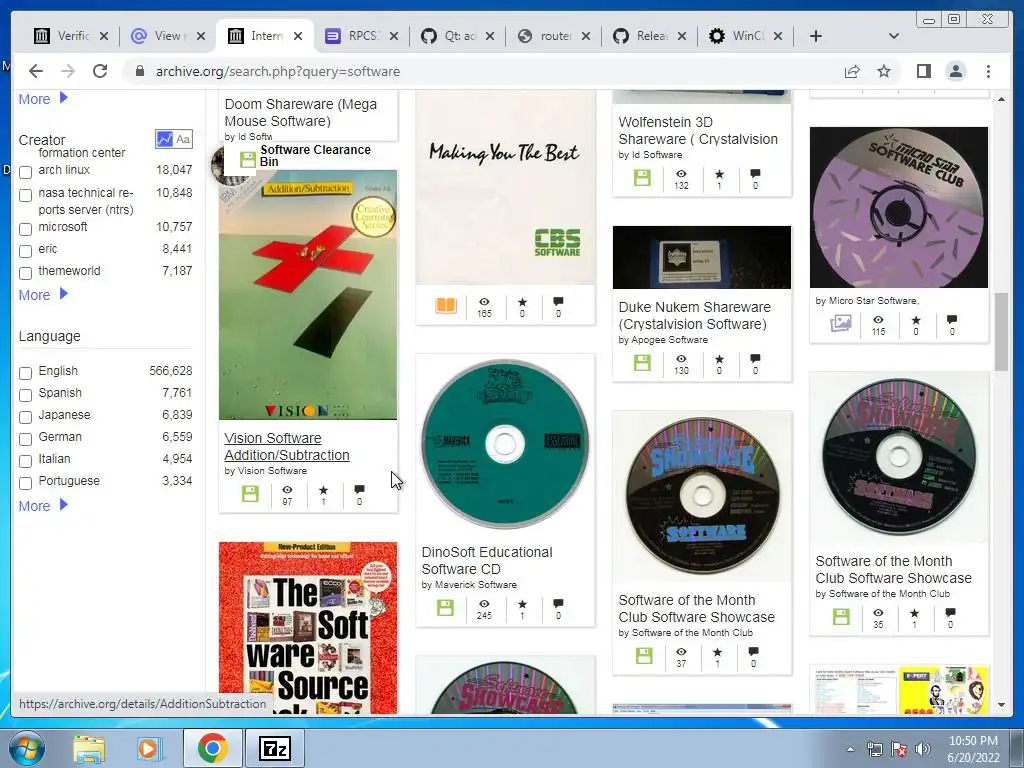This screenshot has height=768, width=1024.
Task: Open a new browser tab
Action: point(816,36)
